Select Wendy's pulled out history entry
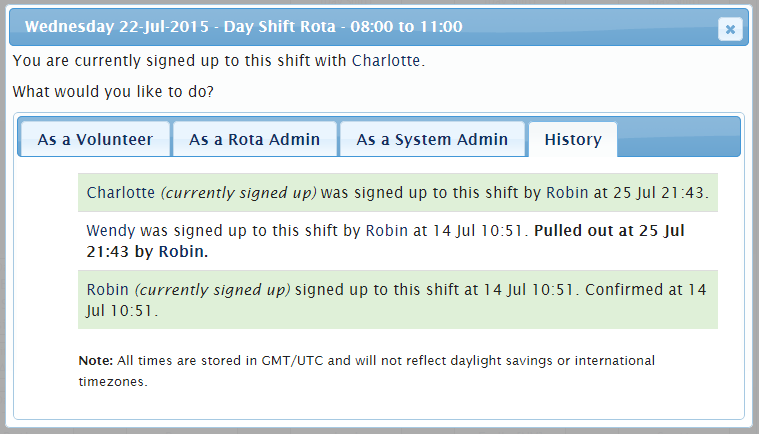Viewport: 759px width, 434px height. pos(398,241)
